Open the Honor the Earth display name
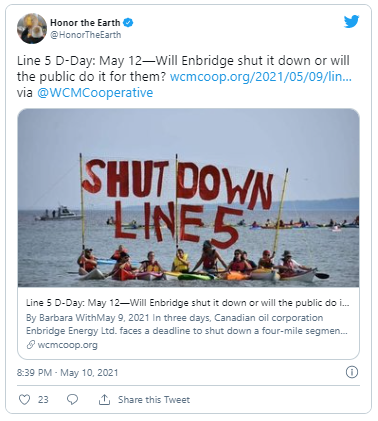The height and width of the screenshot is (421, 378). pyautogui.click(x=85, y=23)
